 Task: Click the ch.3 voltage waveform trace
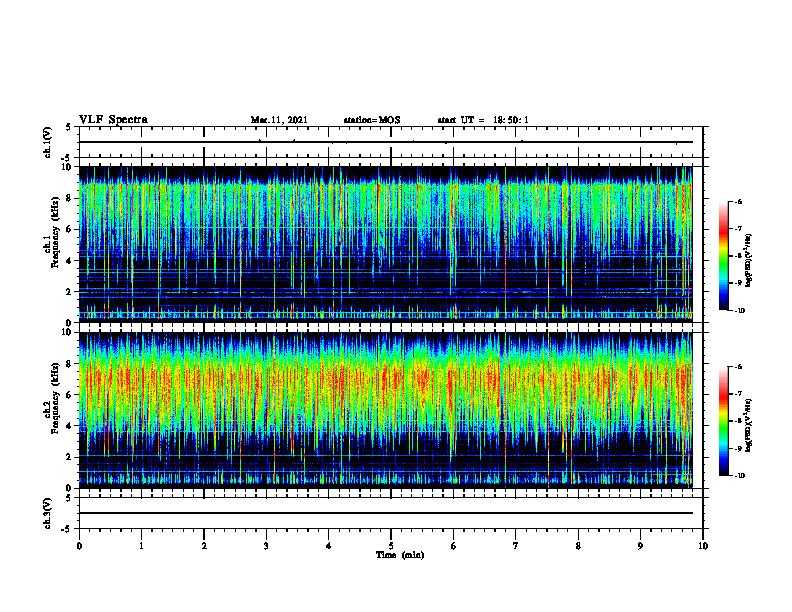[385, 513]
